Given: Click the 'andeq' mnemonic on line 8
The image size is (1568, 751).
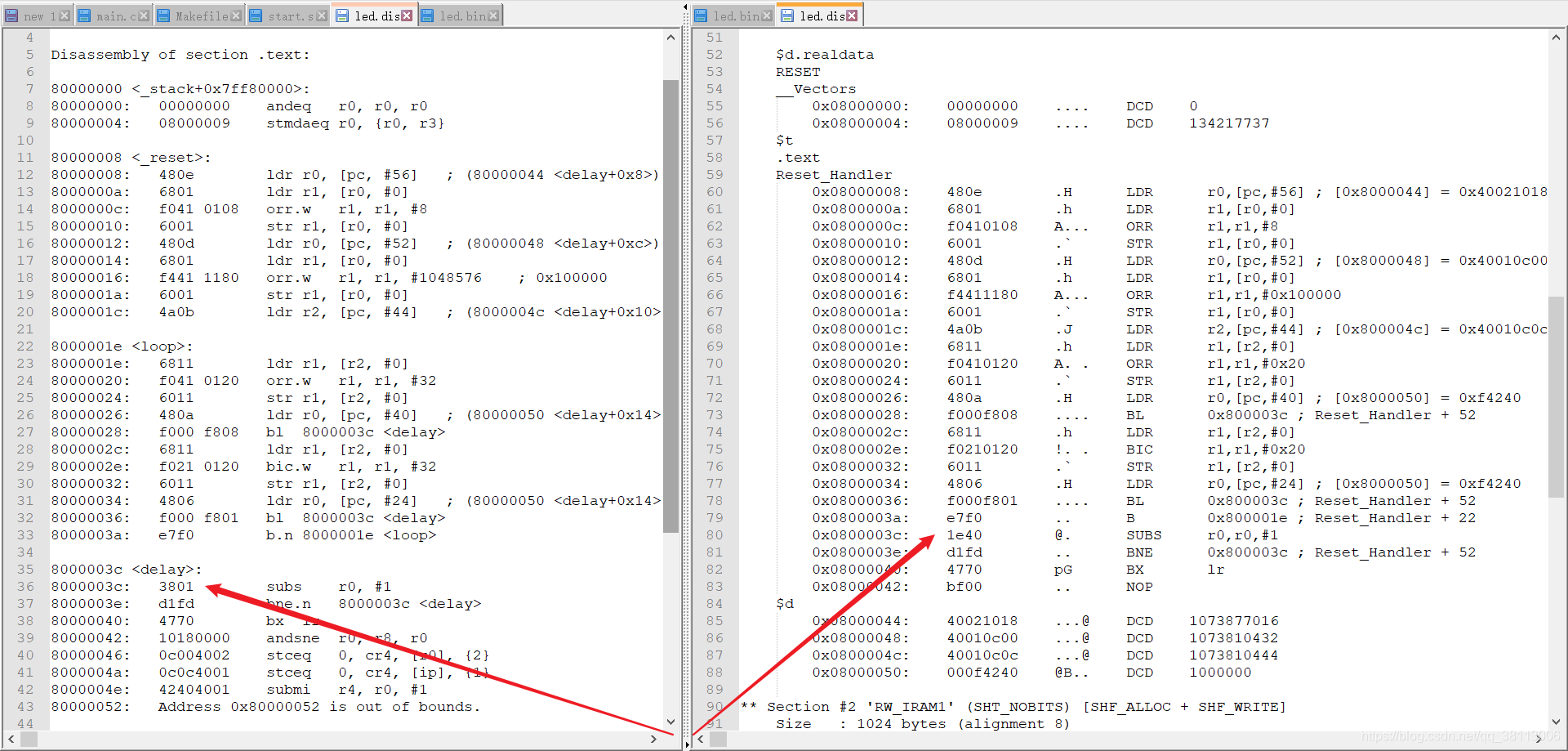Looking at the screenshot, I should [x=288, y=106].
